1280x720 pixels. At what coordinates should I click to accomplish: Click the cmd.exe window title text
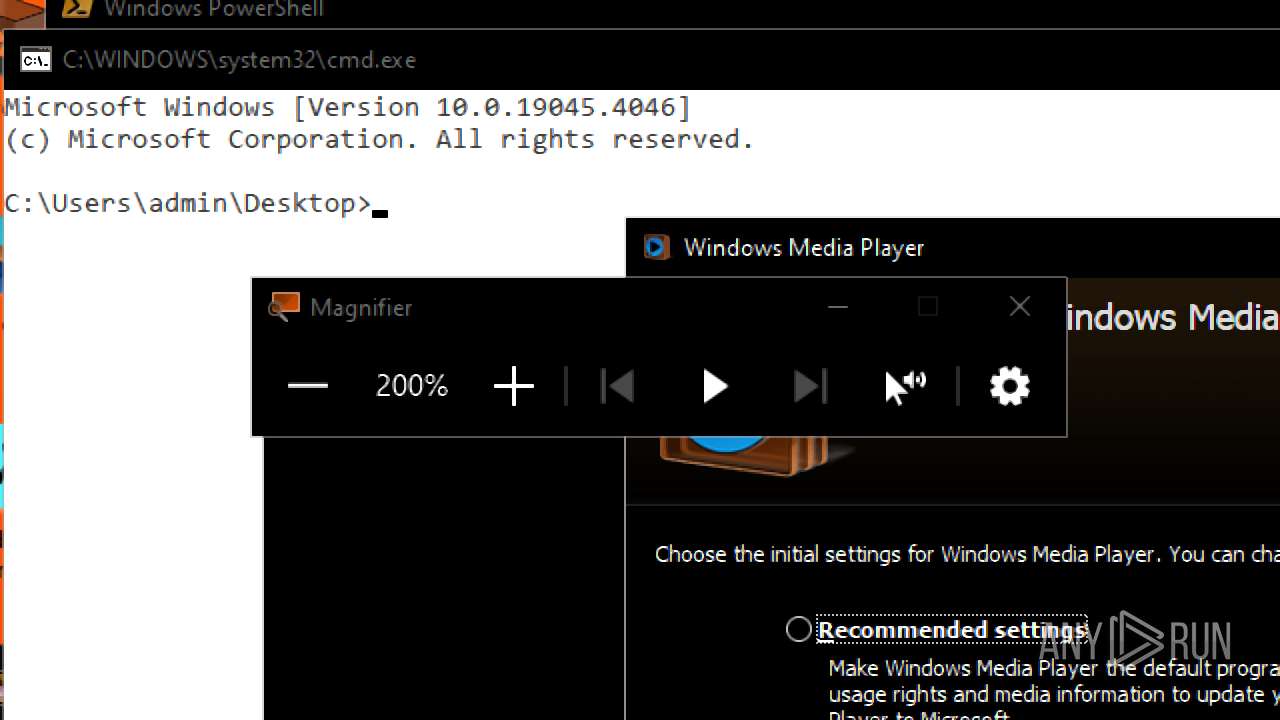(x=239, y=60)
